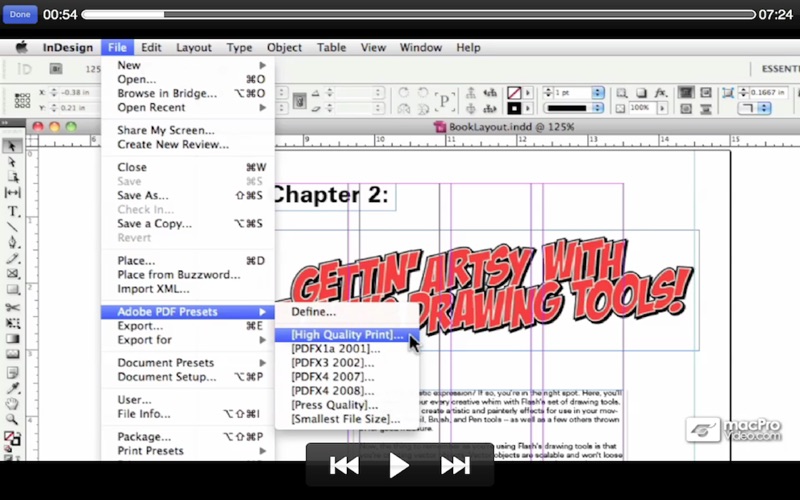Open the corner shape dropdown
The width and height of the screenshot is (800, 500).
coord(764,108)
